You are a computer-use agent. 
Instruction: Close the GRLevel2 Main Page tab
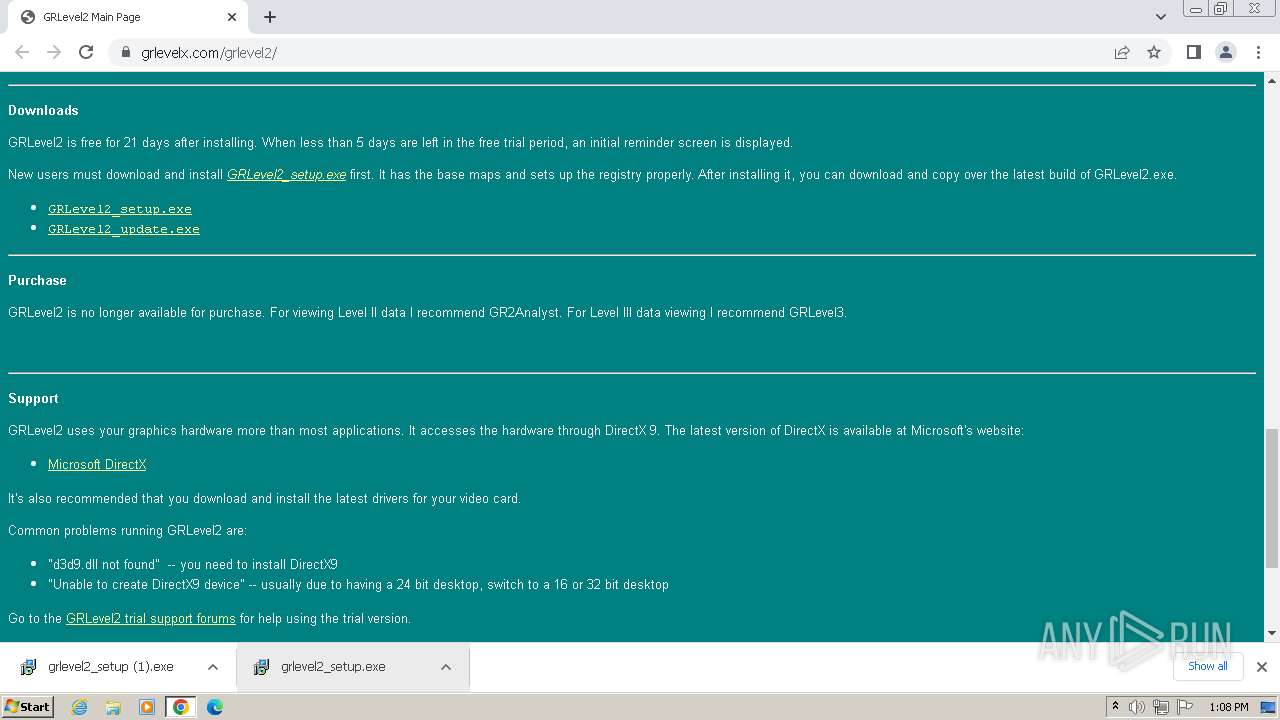(x=232, y=17)
